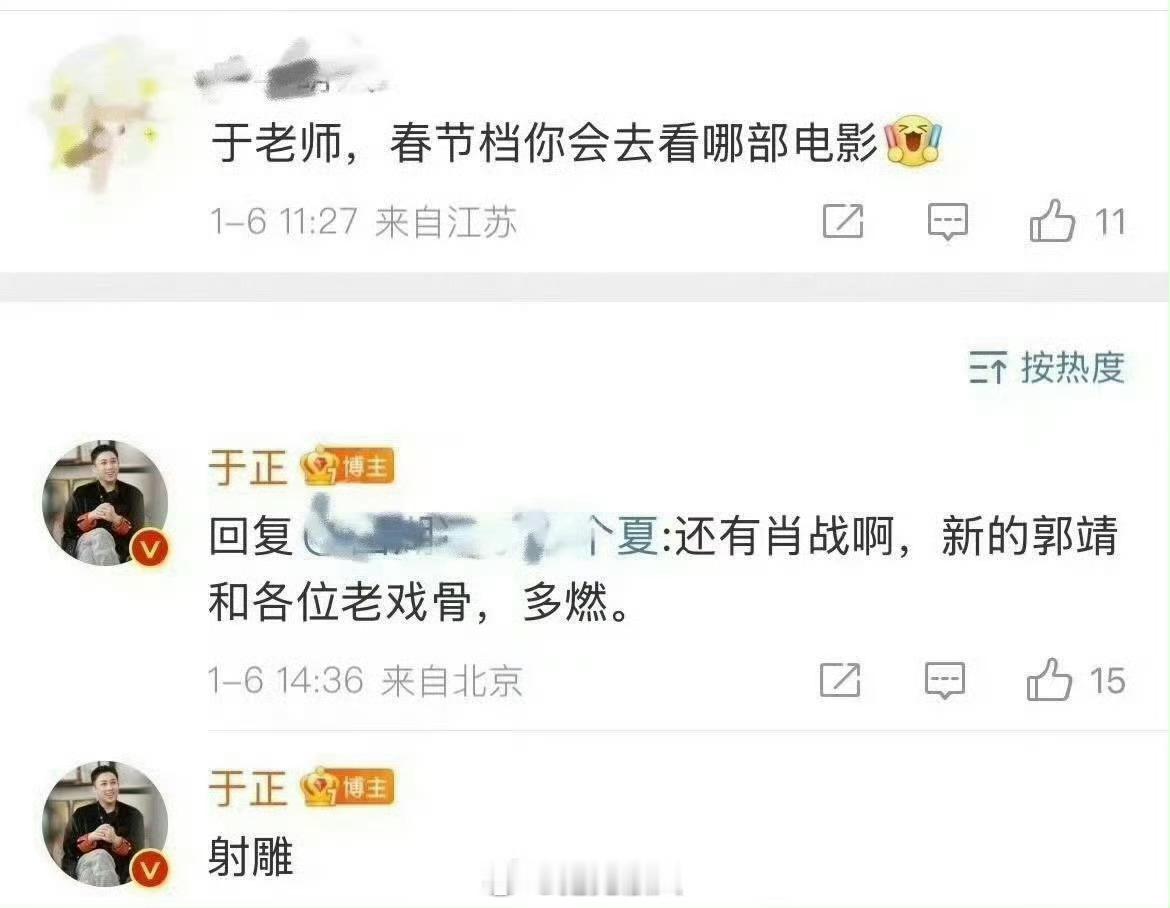The image size is (1170, 908).
Task: Tap the blurred username of the top commenter
Action: click(x=291, y=71)
